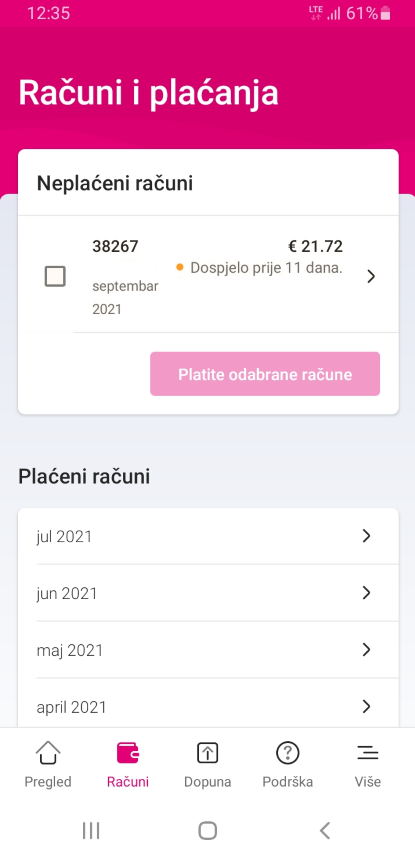
Task: Click Platite odabrane račune button
Action: point(265,374)
